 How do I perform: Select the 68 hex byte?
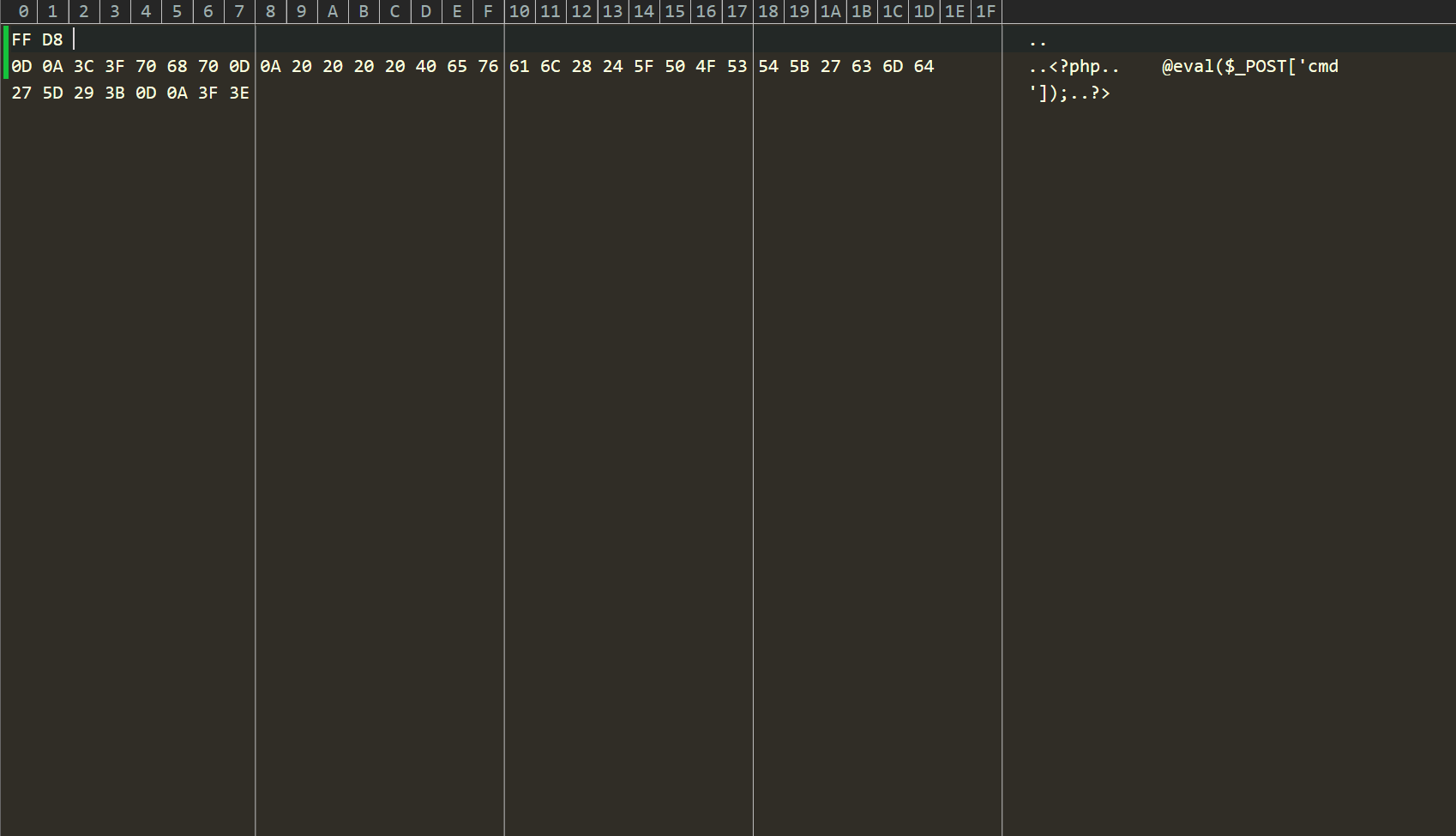click(177, 66)
